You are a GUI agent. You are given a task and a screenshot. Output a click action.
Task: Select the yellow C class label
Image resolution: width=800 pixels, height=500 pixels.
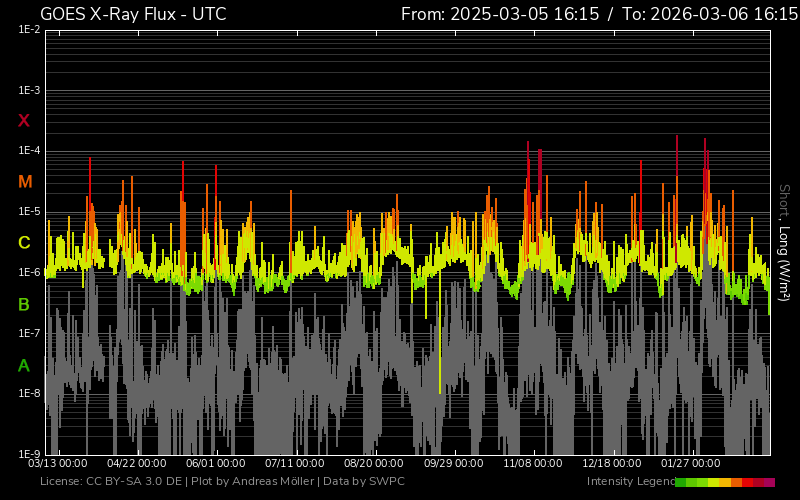click(24, 243)
